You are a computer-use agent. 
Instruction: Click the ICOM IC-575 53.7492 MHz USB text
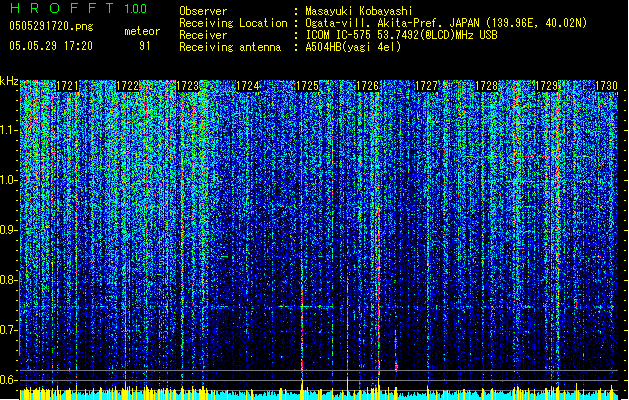(402, 35)
